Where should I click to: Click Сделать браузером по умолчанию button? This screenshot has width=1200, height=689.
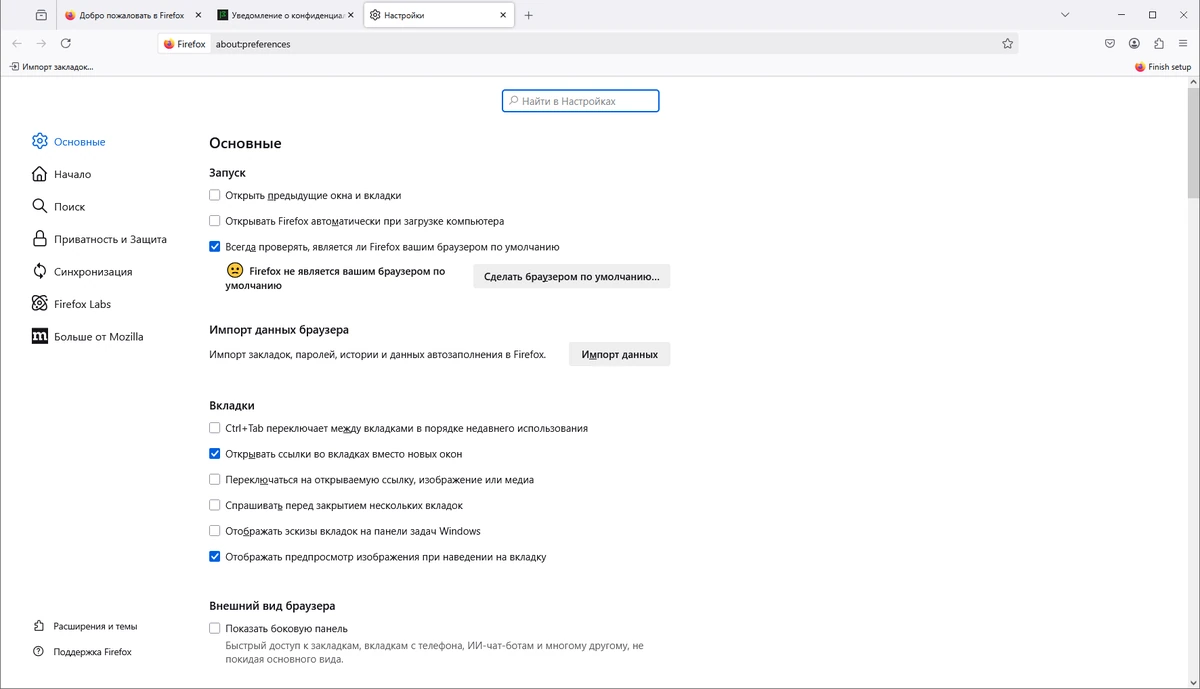[x=571, y=276]
